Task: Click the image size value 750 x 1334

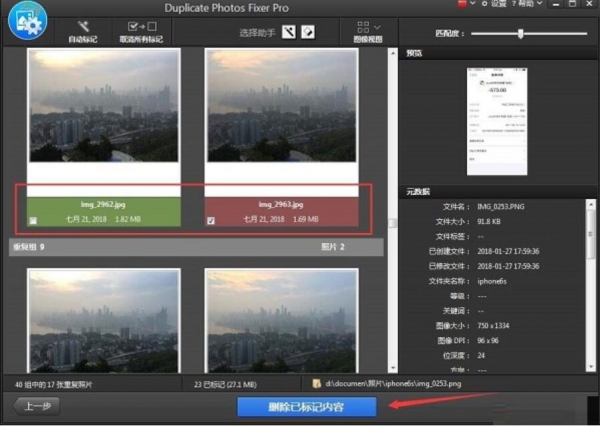Action: 493,326
